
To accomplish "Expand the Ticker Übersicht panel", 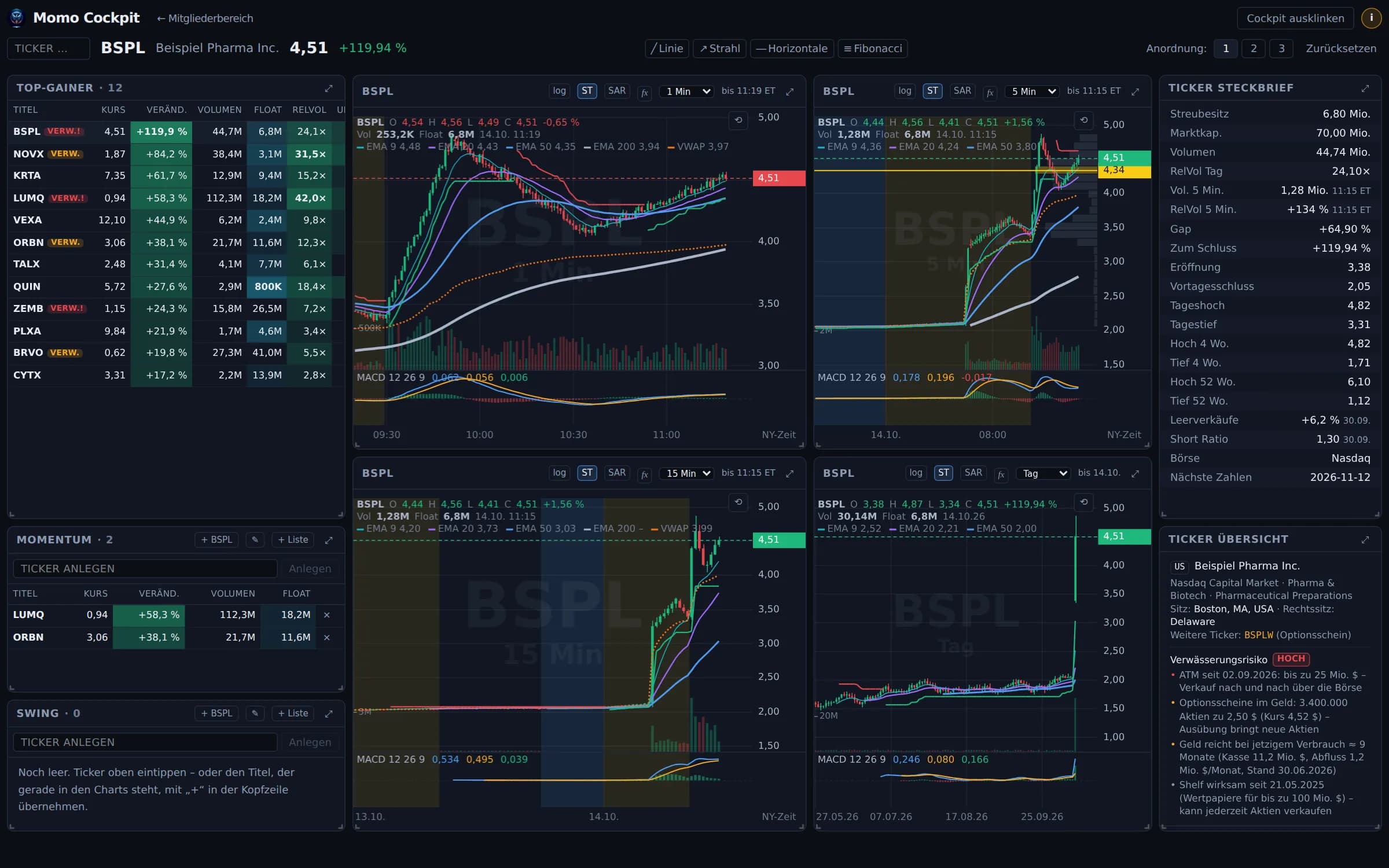I will 1365,540.
